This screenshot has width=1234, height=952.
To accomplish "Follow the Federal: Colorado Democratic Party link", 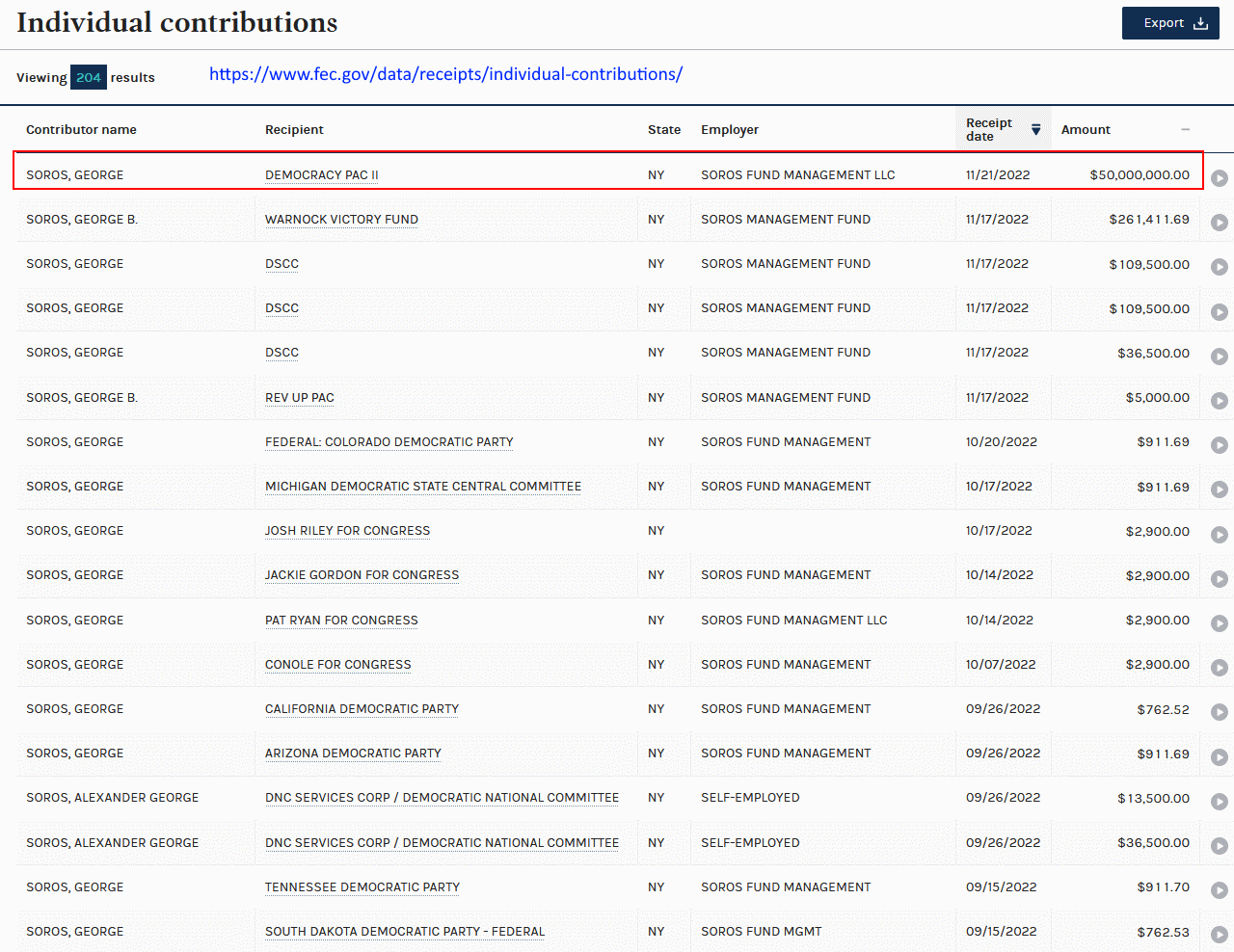I will pyautogui.click(x=389, y=442).
